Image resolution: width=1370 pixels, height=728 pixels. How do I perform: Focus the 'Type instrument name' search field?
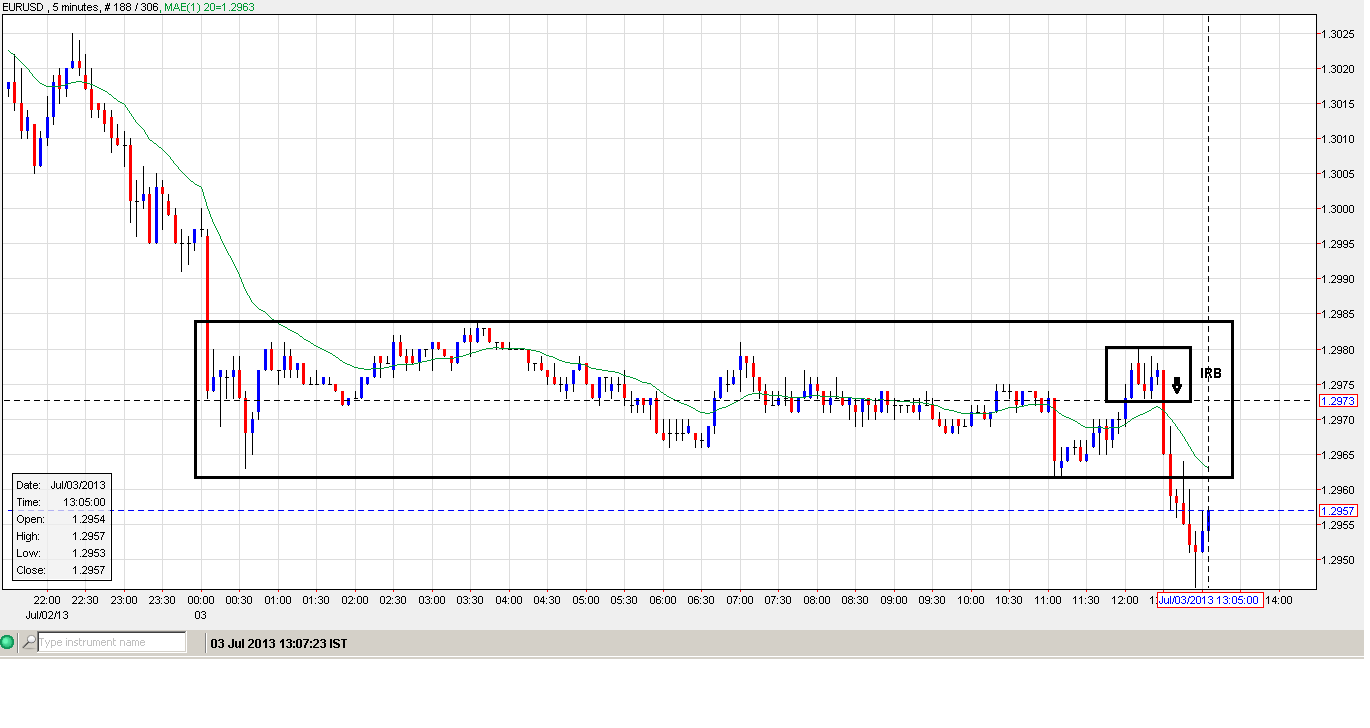(112, 642)
